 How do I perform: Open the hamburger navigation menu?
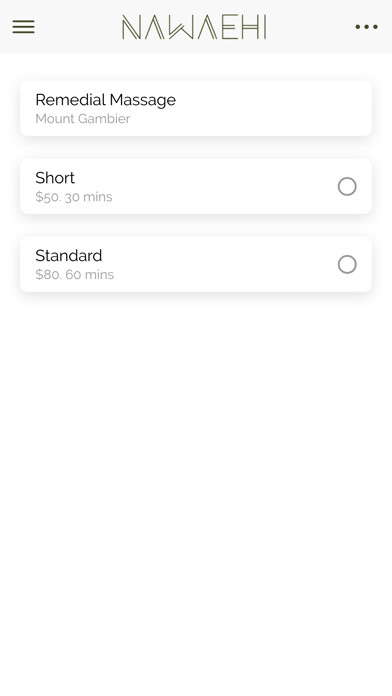click(x=24, y=27)
